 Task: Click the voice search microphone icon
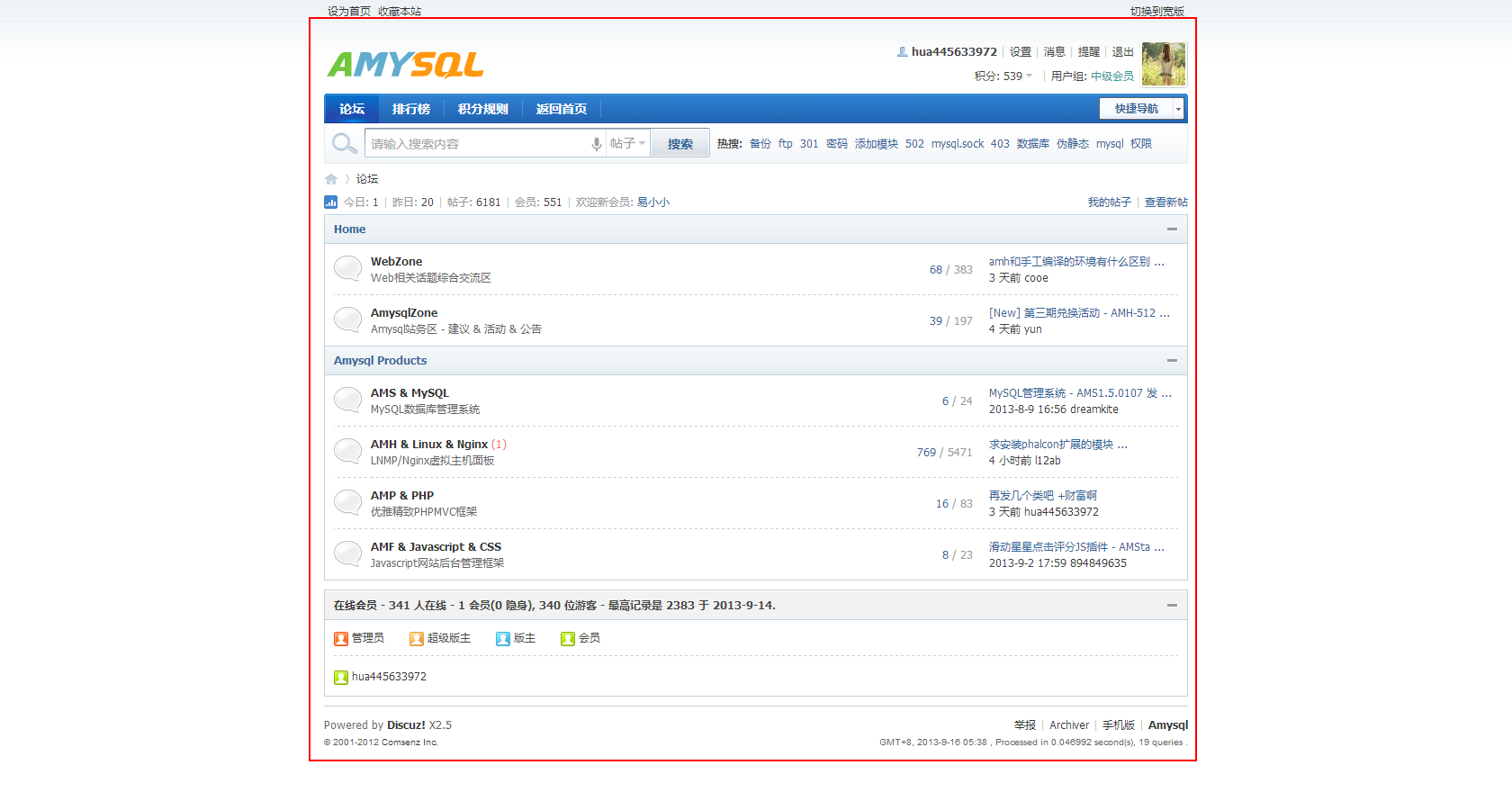(x=596, y=144)
